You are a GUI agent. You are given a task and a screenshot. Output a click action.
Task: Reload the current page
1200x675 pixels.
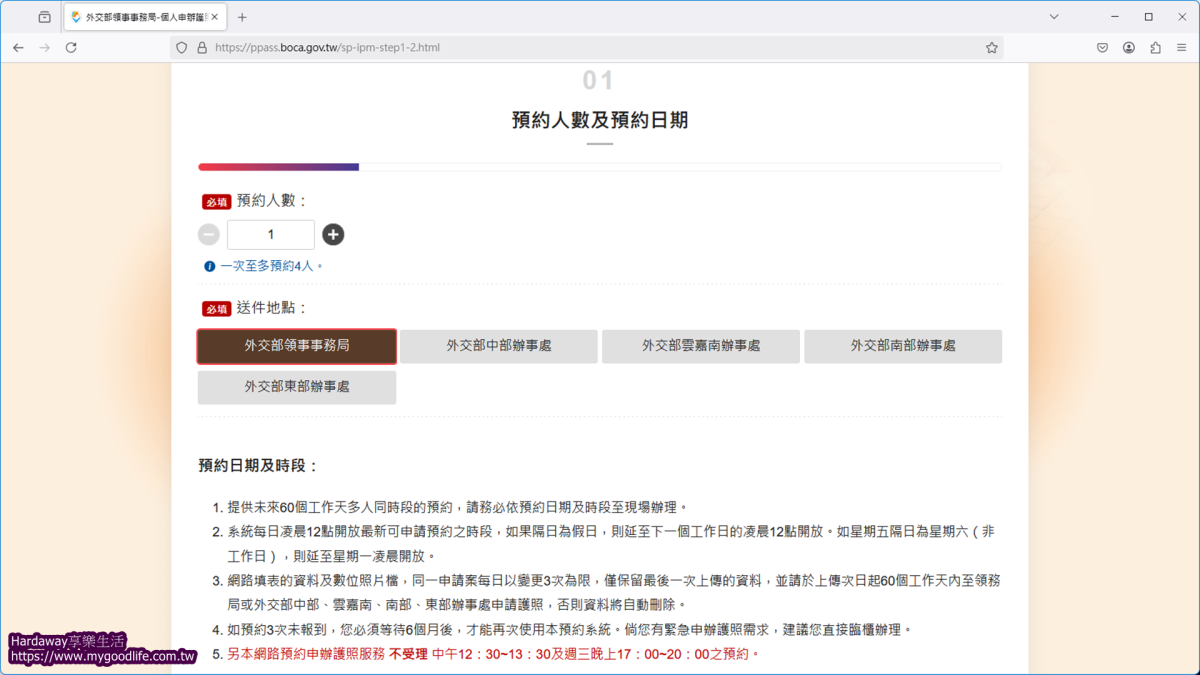point(70,47)
